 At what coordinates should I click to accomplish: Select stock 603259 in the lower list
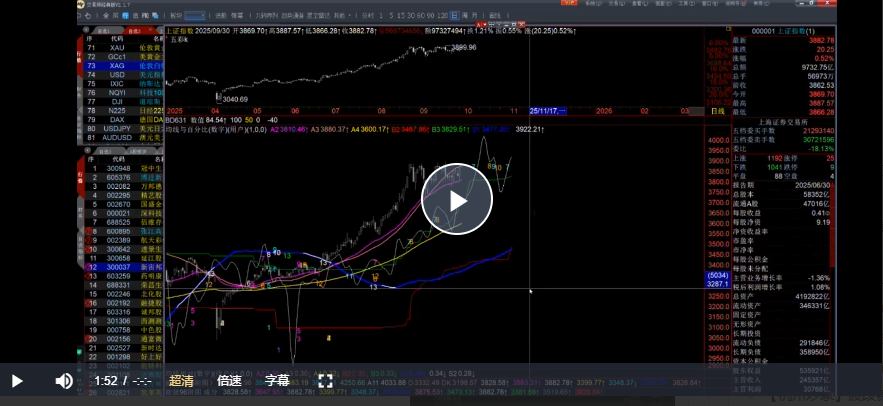(123, 276)
